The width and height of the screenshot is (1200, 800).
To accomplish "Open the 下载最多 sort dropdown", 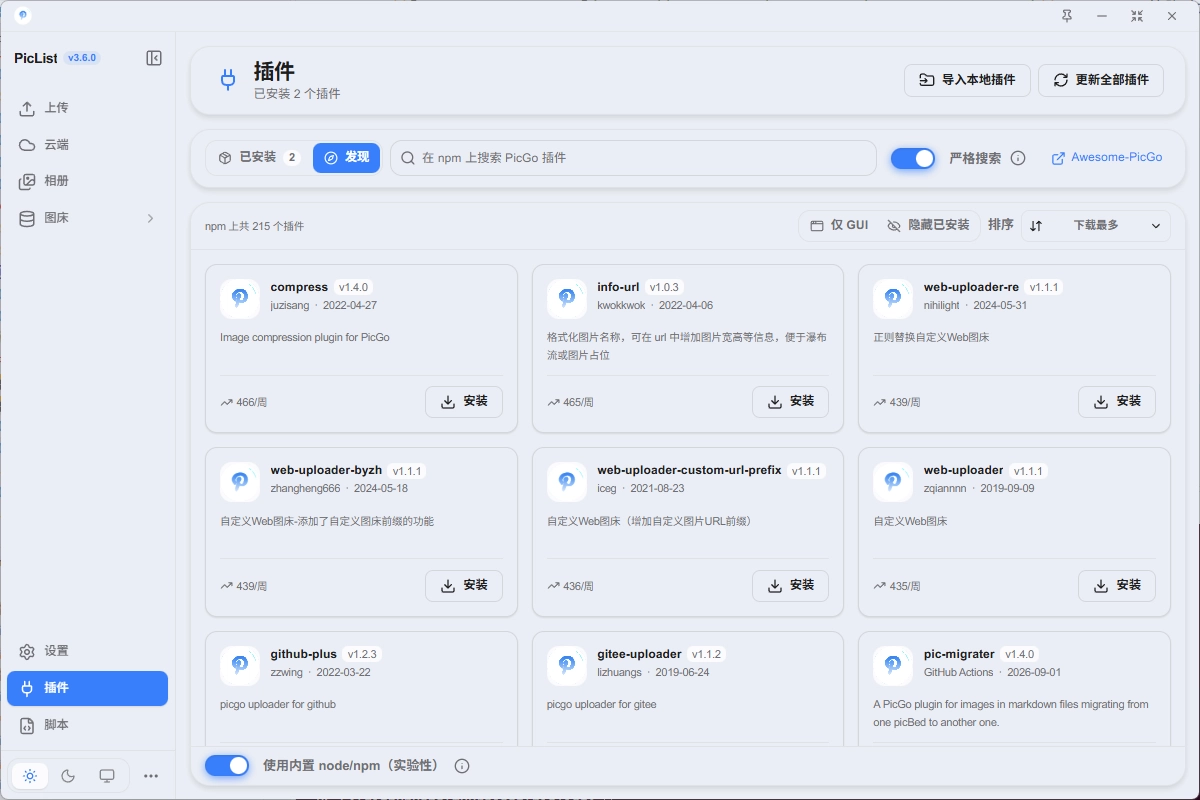I will pos(1096,226).
